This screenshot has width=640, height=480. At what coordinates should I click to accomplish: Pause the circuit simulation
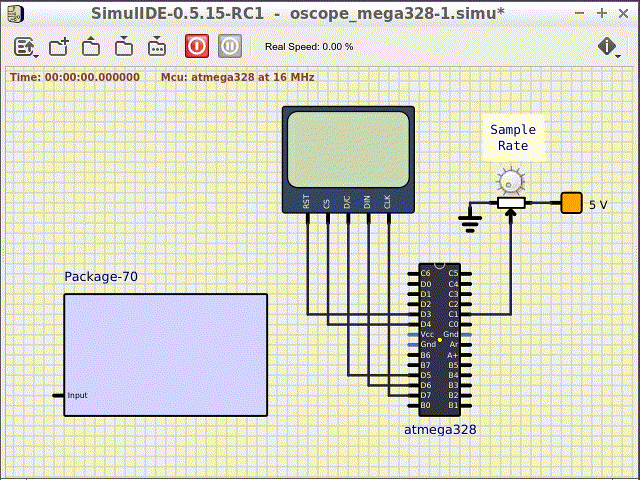230,46
